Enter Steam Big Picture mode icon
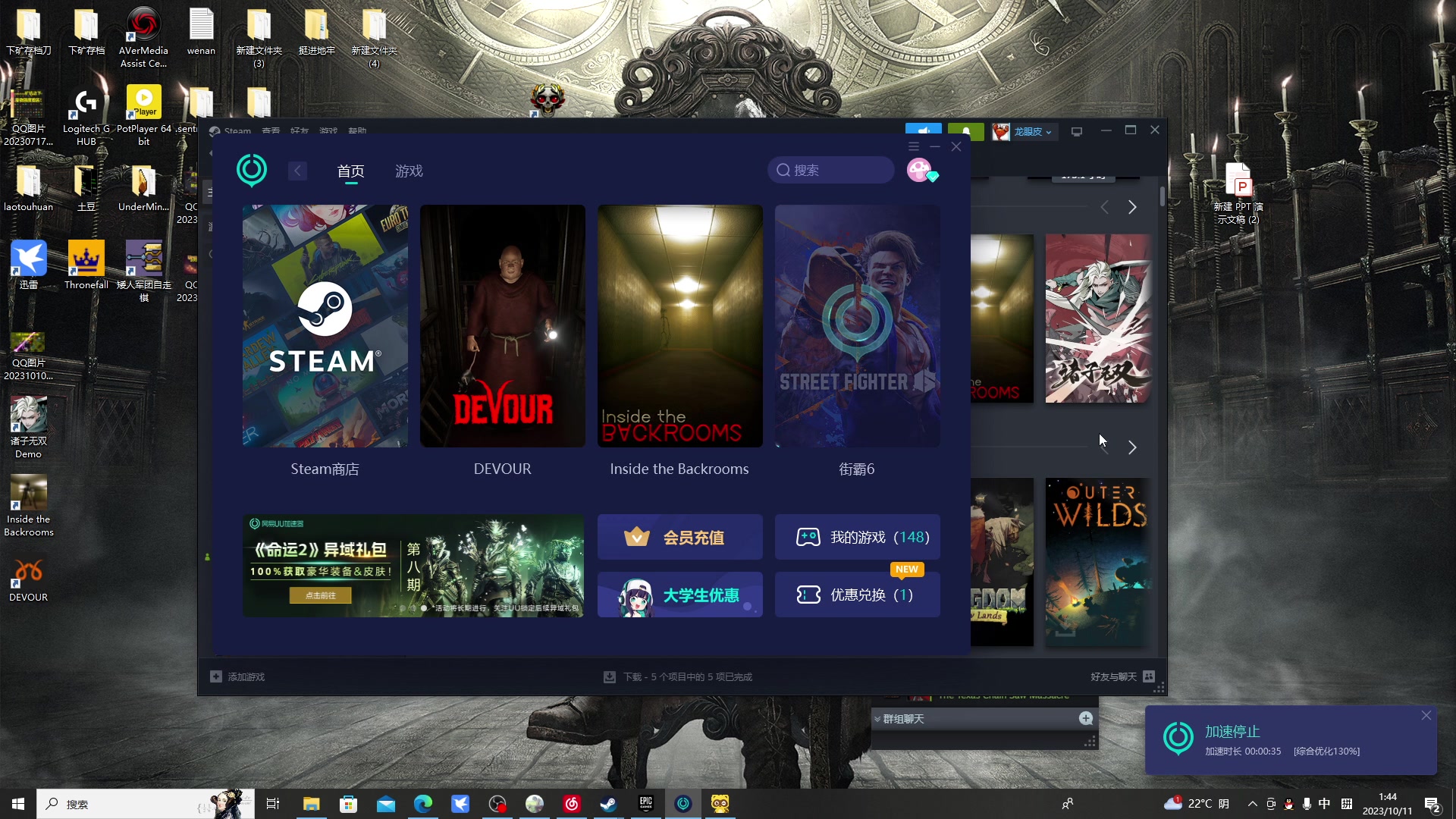 coord(1077,131)
